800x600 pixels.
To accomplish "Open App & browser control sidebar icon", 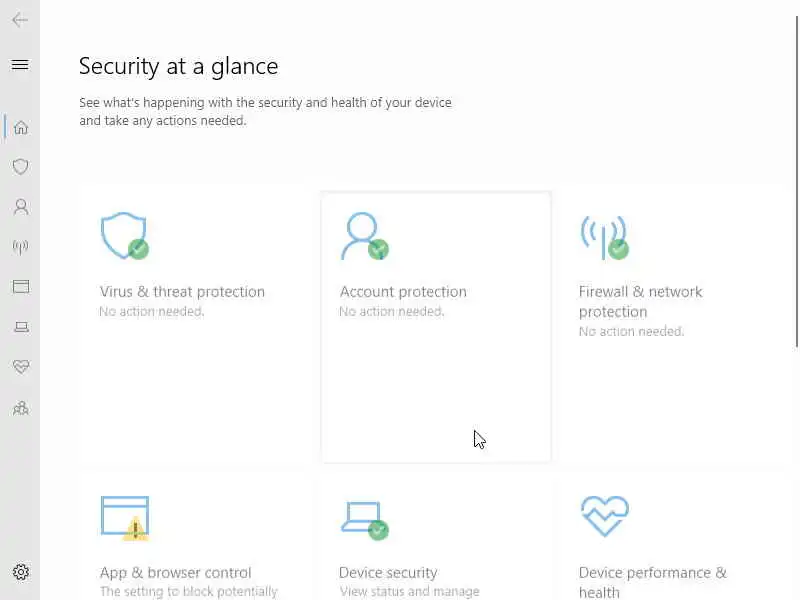I will tap(20, 287).
